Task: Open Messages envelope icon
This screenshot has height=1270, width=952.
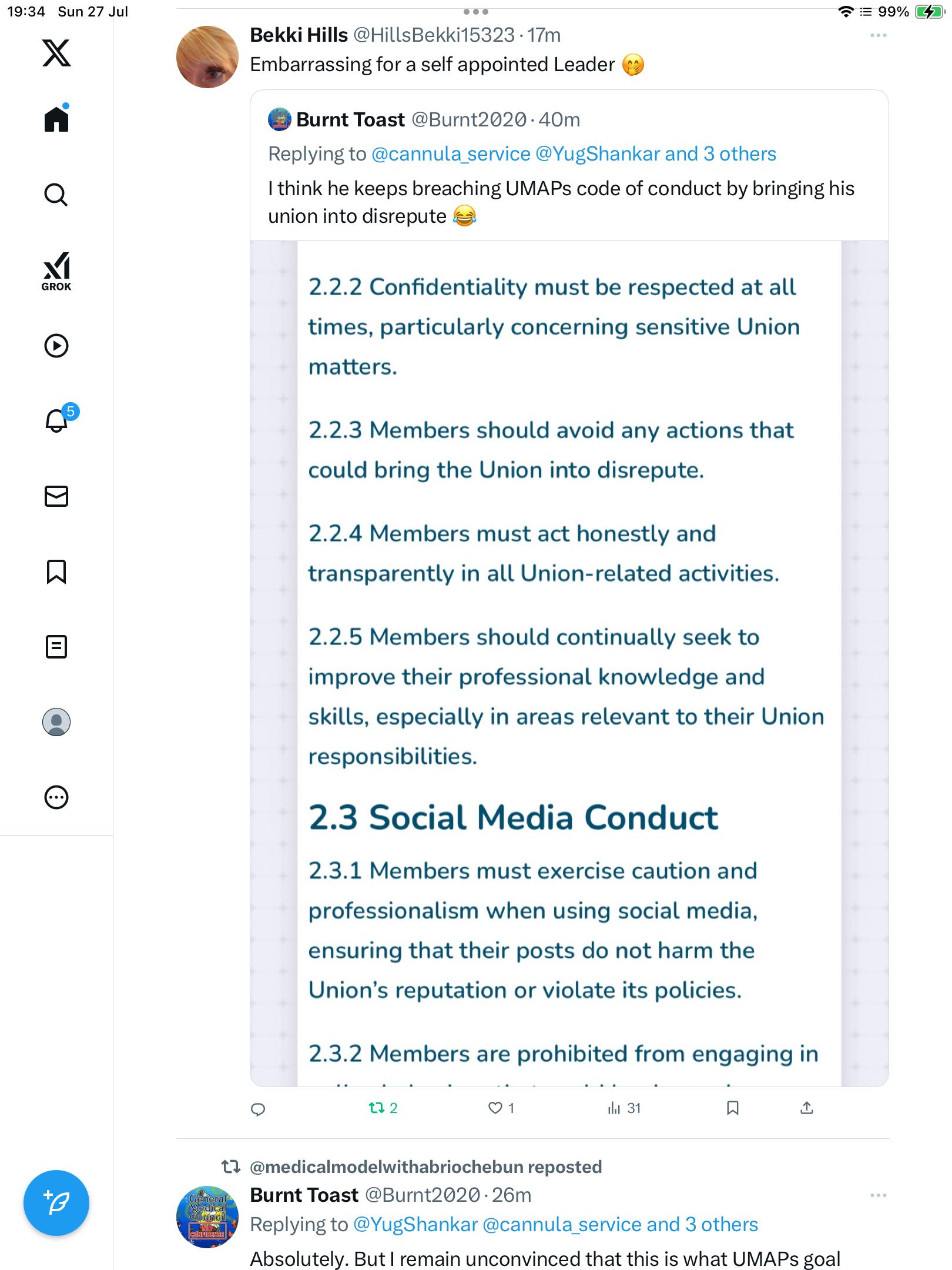Action: tap(56, 496)
